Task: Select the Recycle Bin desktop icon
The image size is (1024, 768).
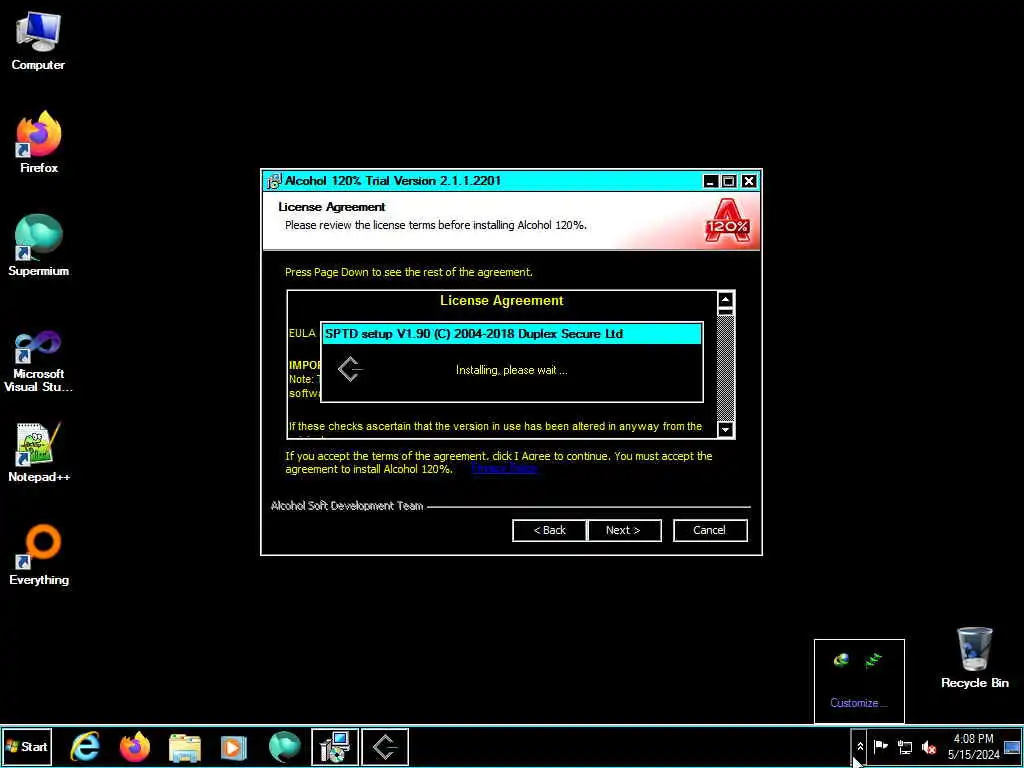Action: click(974, 658)
